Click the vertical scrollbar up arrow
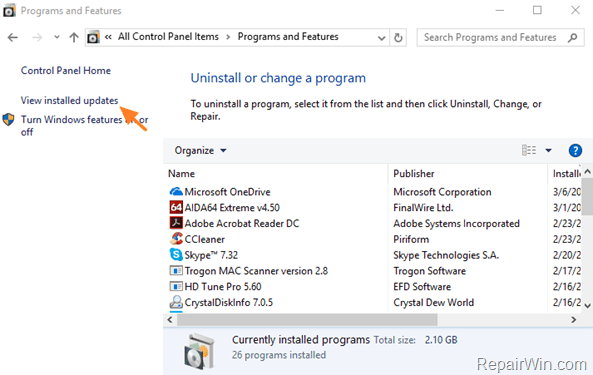Screen dimensions: 593x375 tap(587, 172)
